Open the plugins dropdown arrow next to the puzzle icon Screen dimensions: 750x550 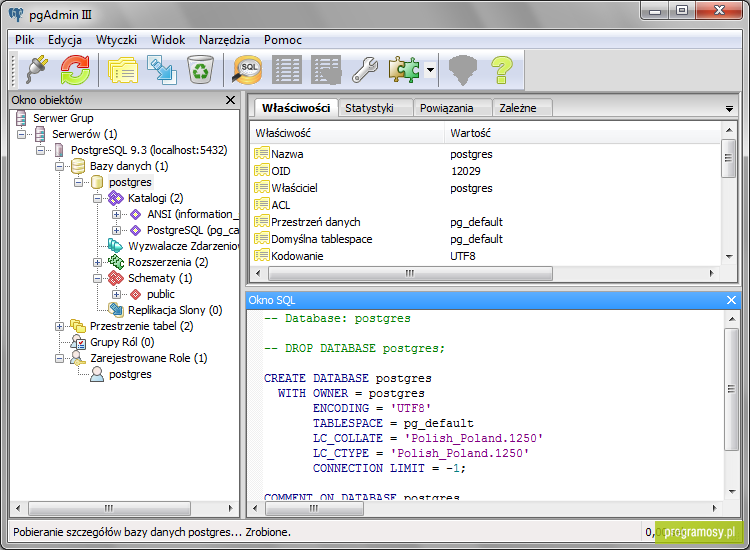pos(430,70)
